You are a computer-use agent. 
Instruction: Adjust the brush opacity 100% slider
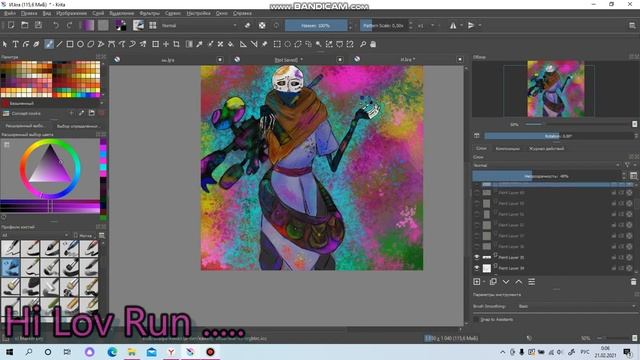[316, 25]
